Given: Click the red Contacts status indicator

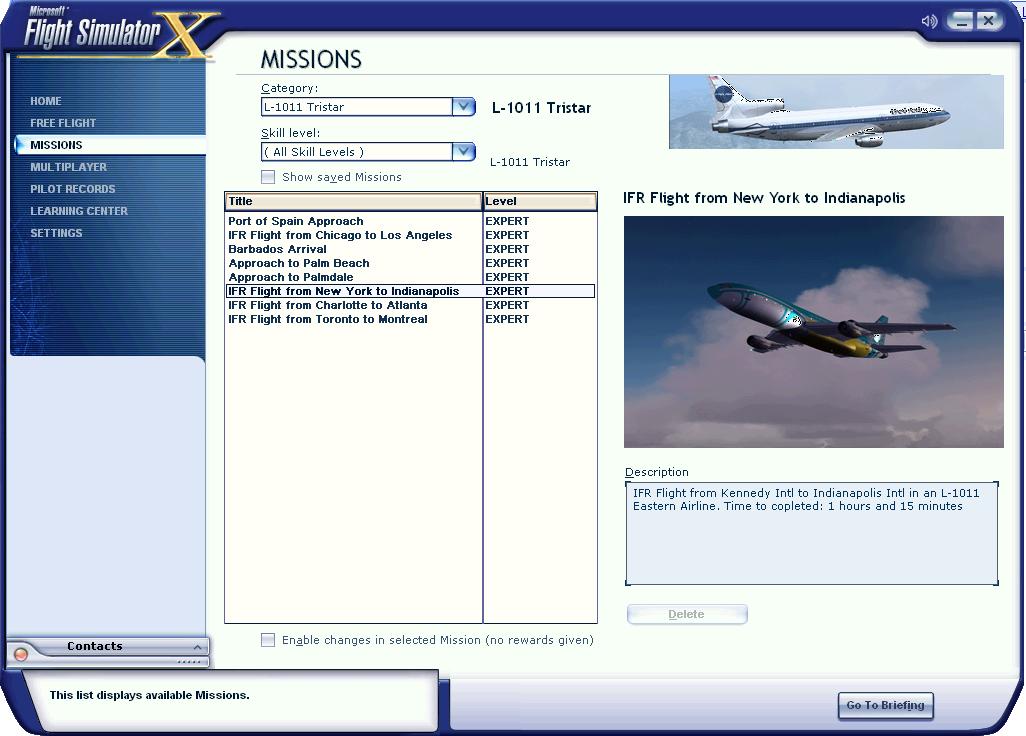Looking at the screenshot, I should pos(20,654).
